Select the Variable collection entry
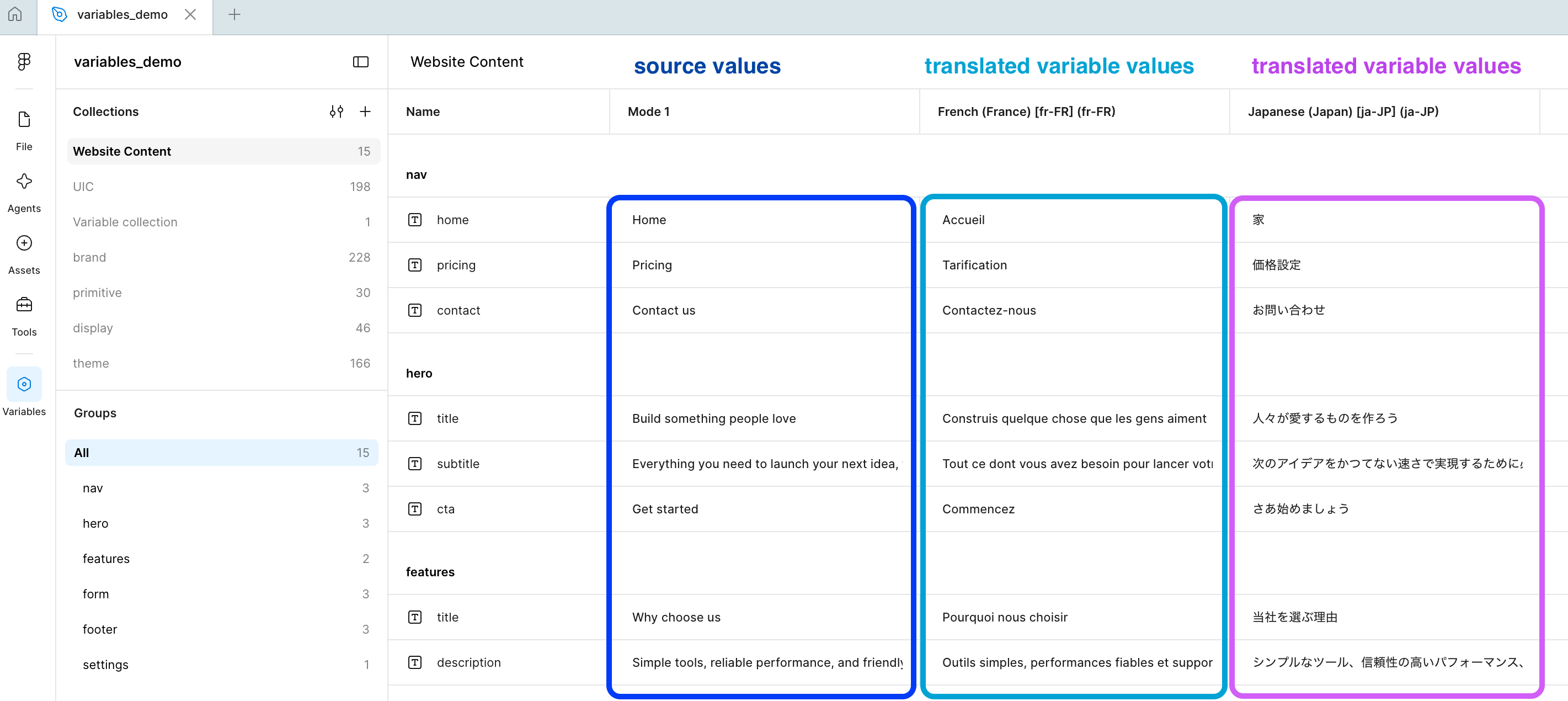This screenshot has width=1568, height=701. tap(223, 222)
